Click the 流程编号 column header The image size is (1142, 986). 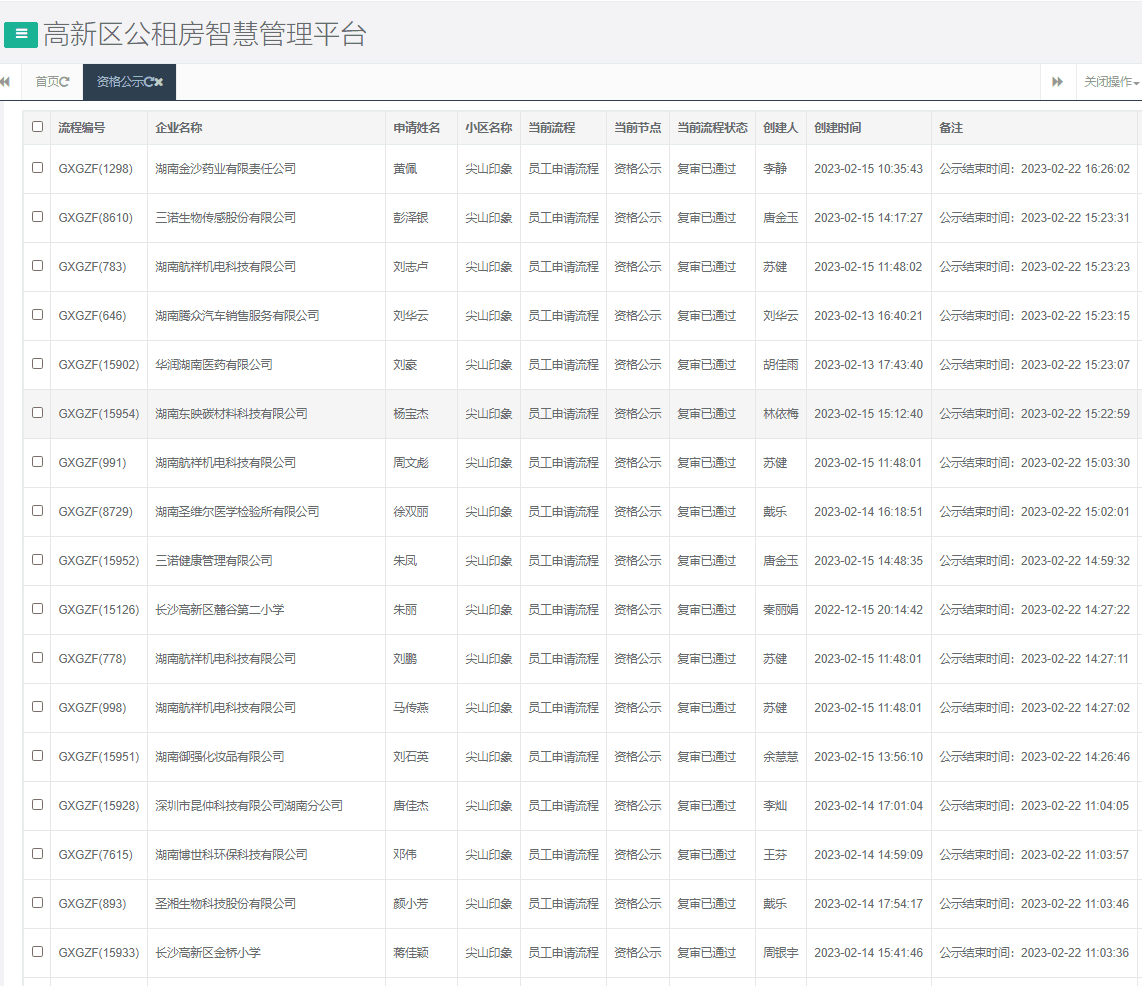(82, 128)
